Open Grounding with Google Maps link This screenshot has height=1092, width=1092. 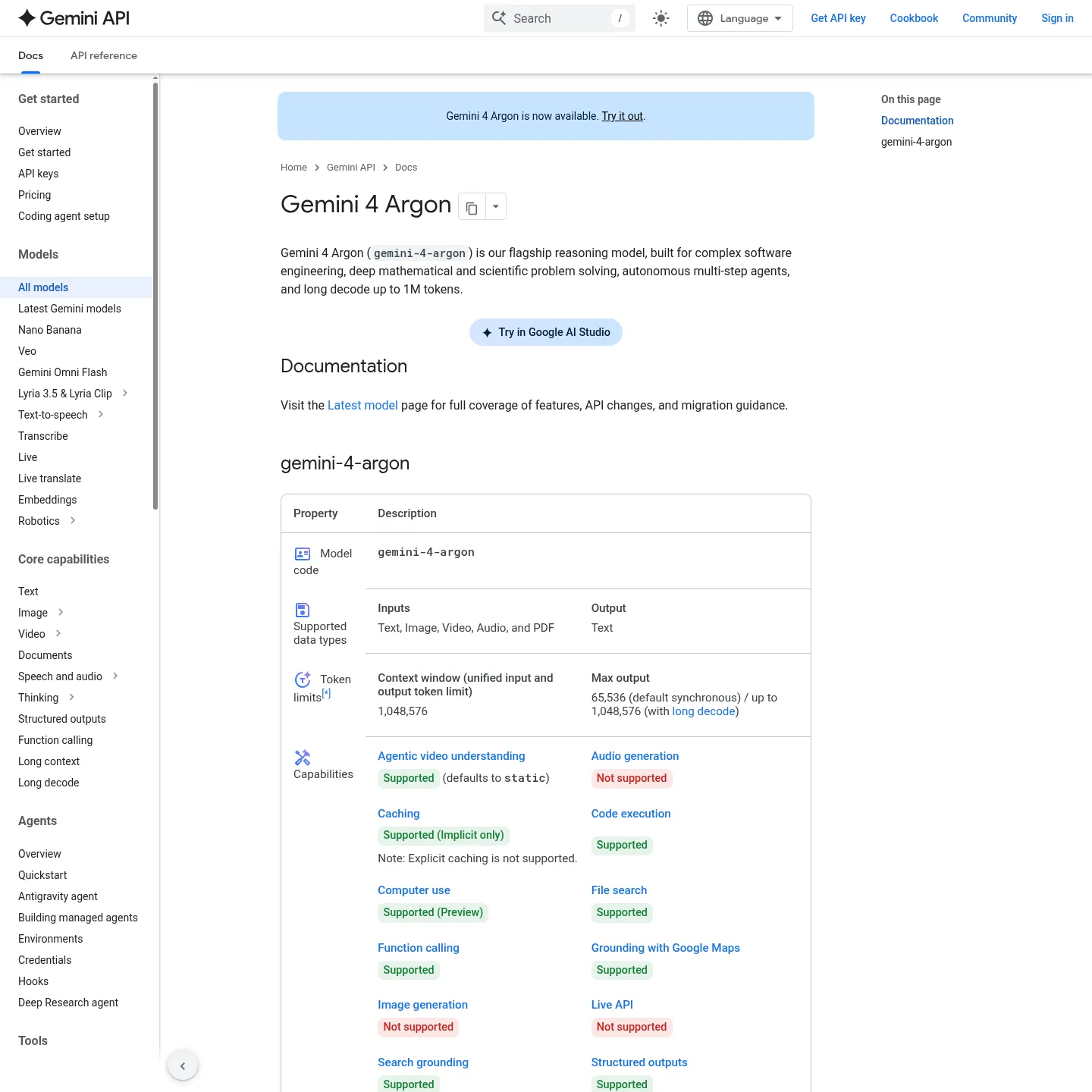(x=666, y=948)
